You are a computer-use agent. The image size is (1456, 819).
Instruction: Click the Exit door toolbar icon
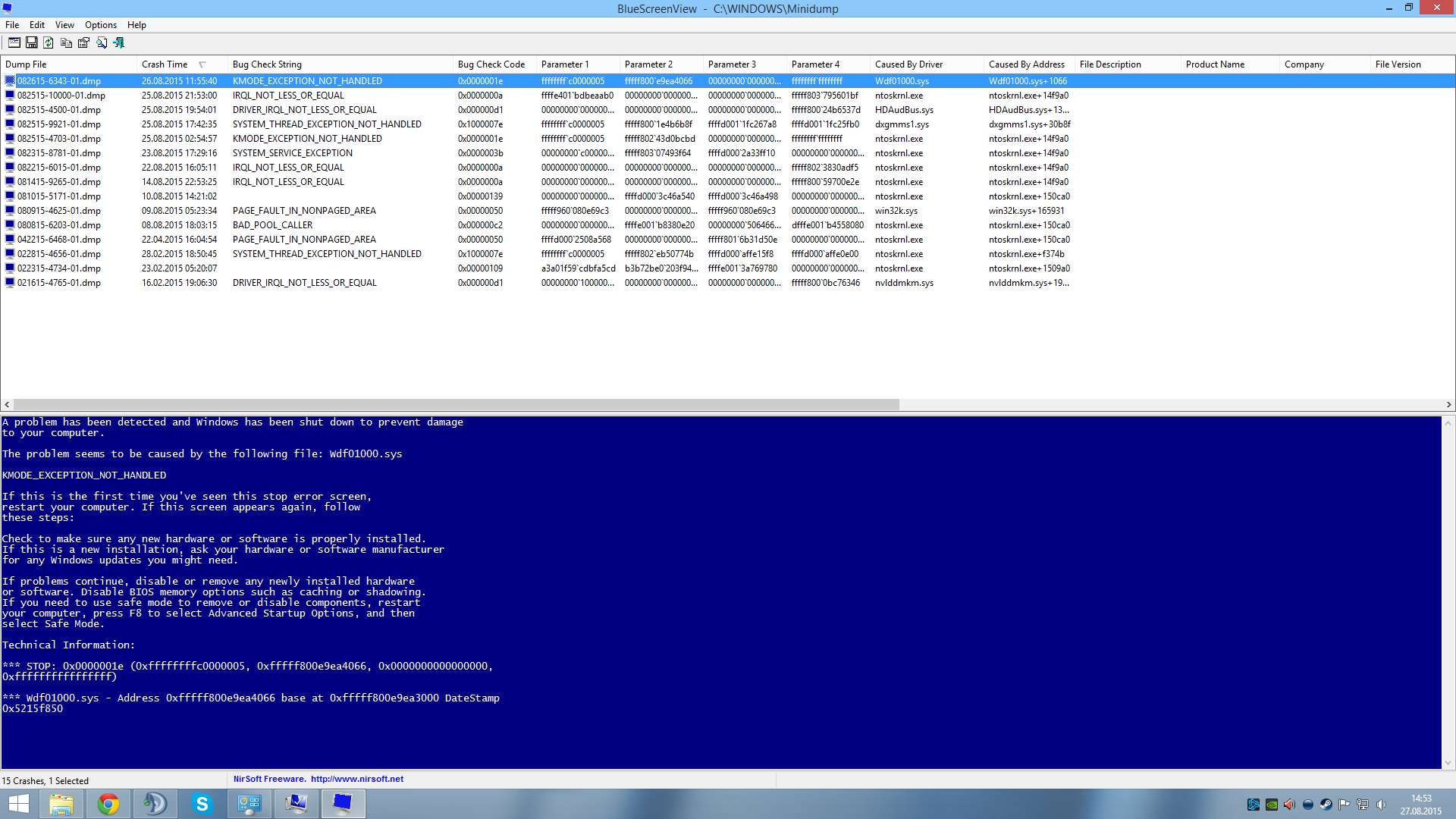pyautogui.click(x=119, y=43)
